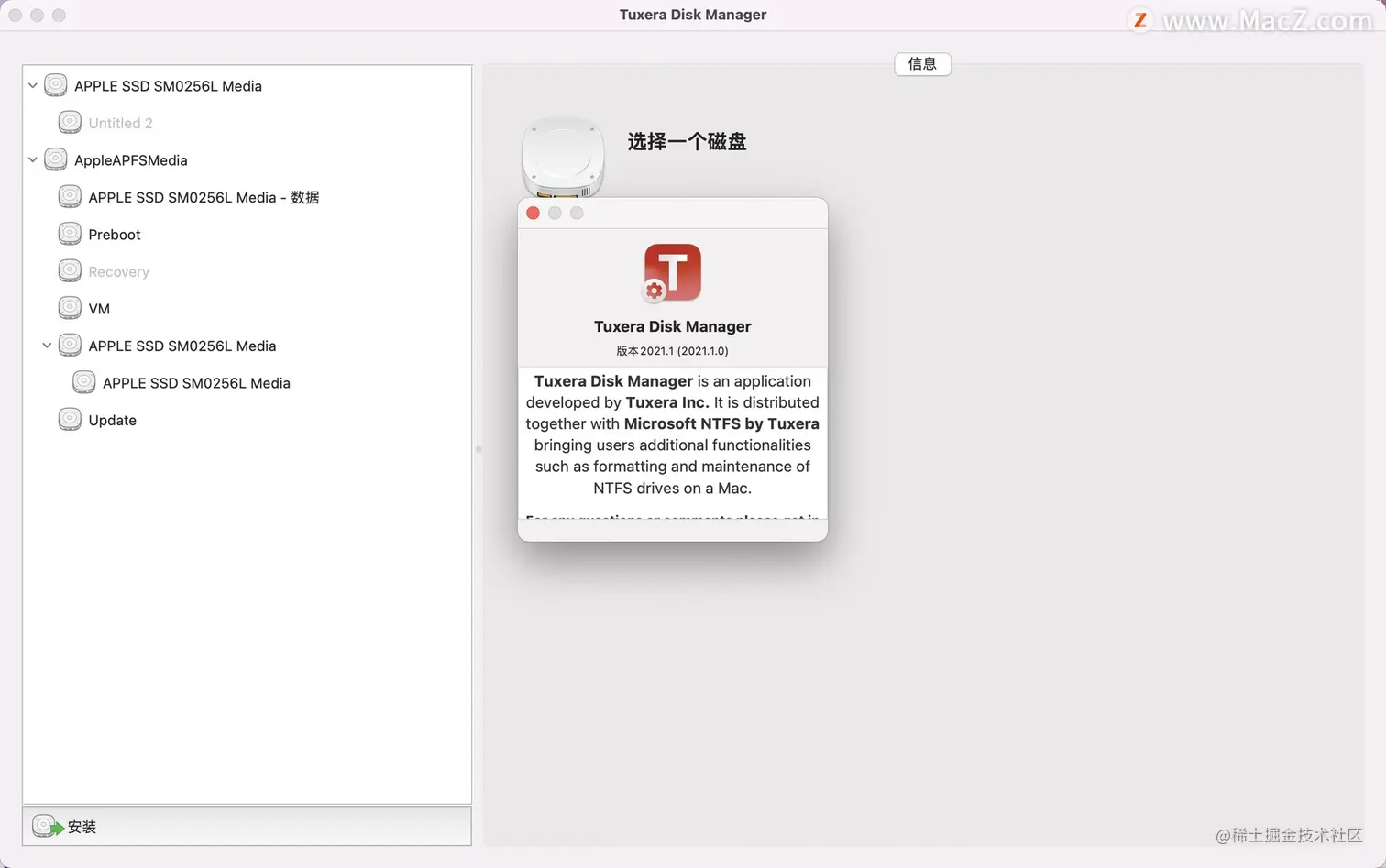1386x868 pixels.
Task: Select AppleAPFSMedia in the disk list
Action: point(131,160)
